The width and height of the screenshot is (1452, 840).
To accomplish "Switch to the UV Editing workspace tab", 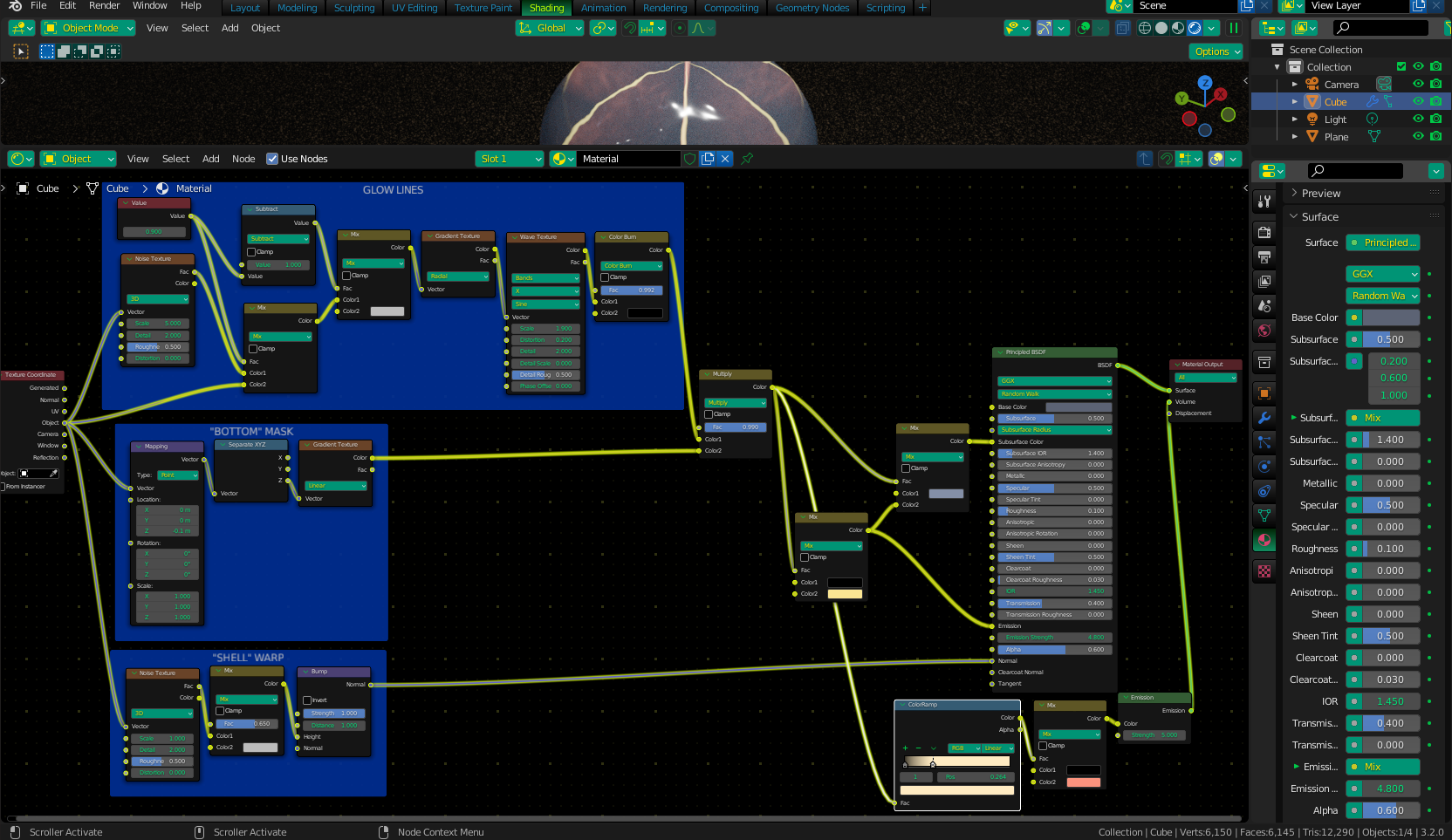I will coord(414,8).
